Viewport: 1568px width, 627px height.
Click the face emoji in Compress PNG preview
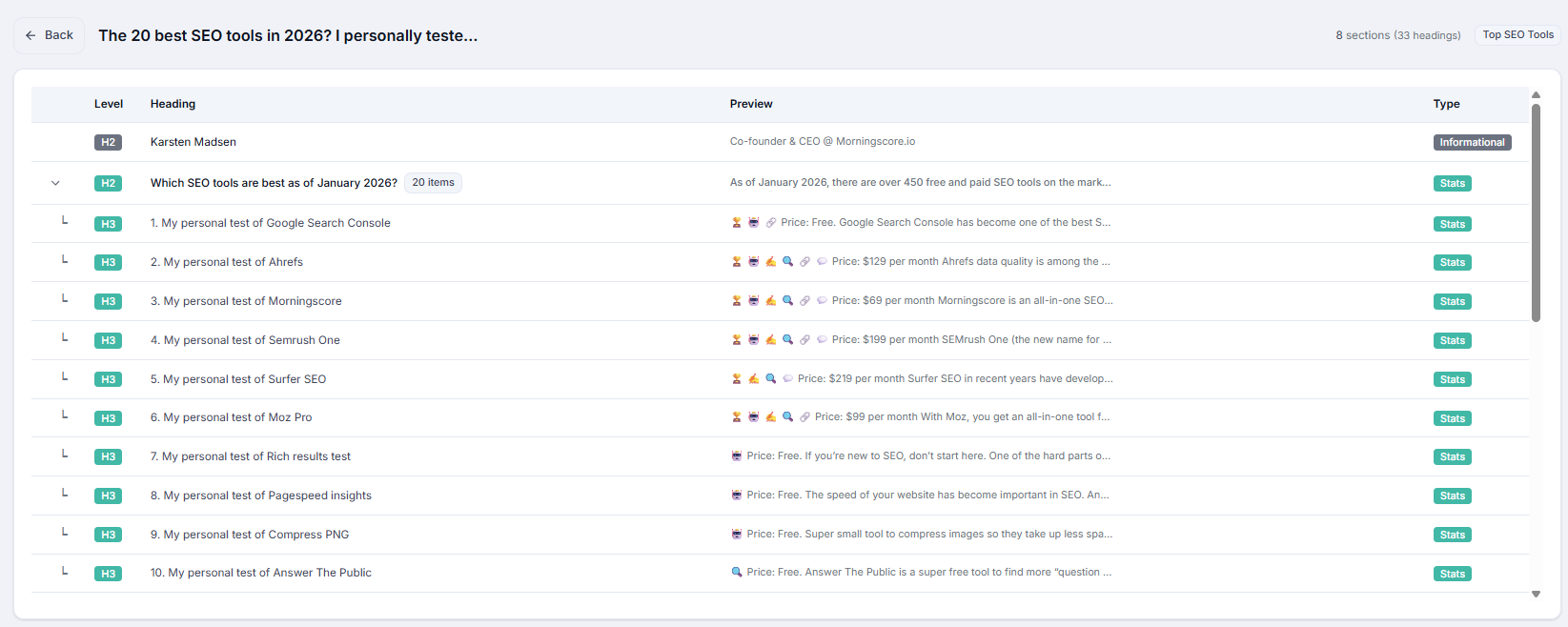tap(736, 534)
